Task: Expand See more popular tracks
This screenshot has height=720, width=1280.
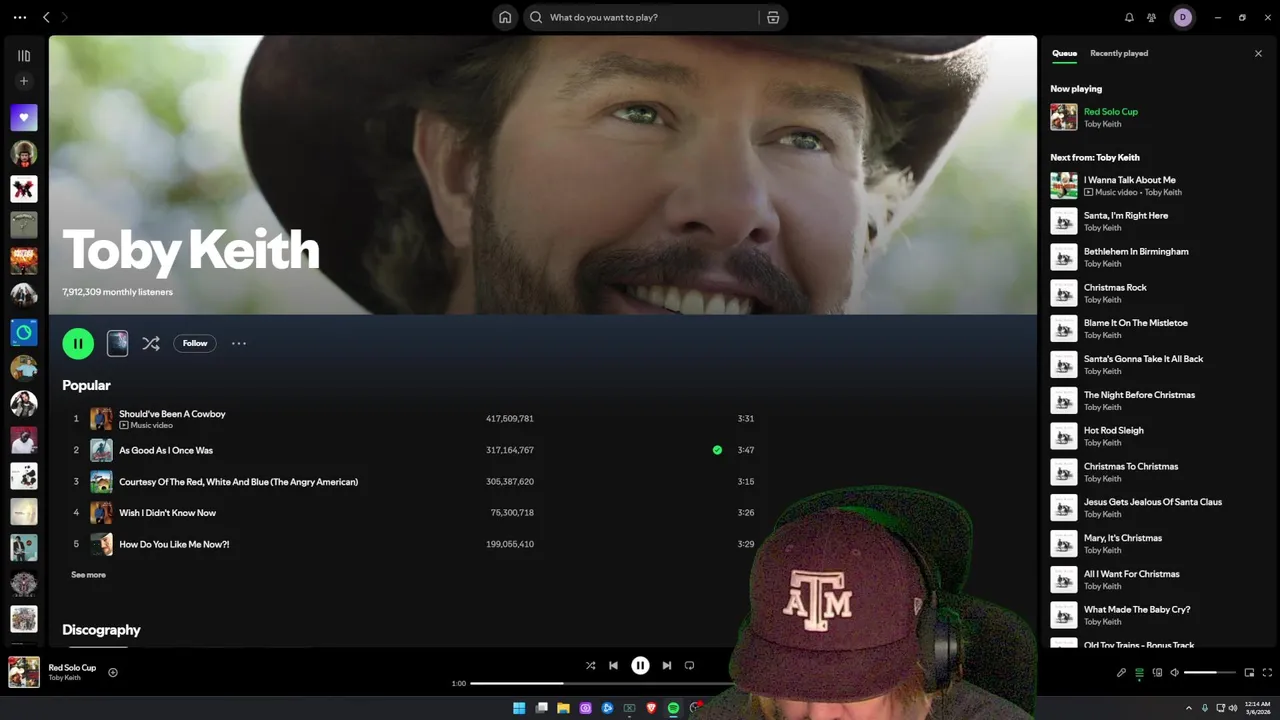Action: [88, 575]
